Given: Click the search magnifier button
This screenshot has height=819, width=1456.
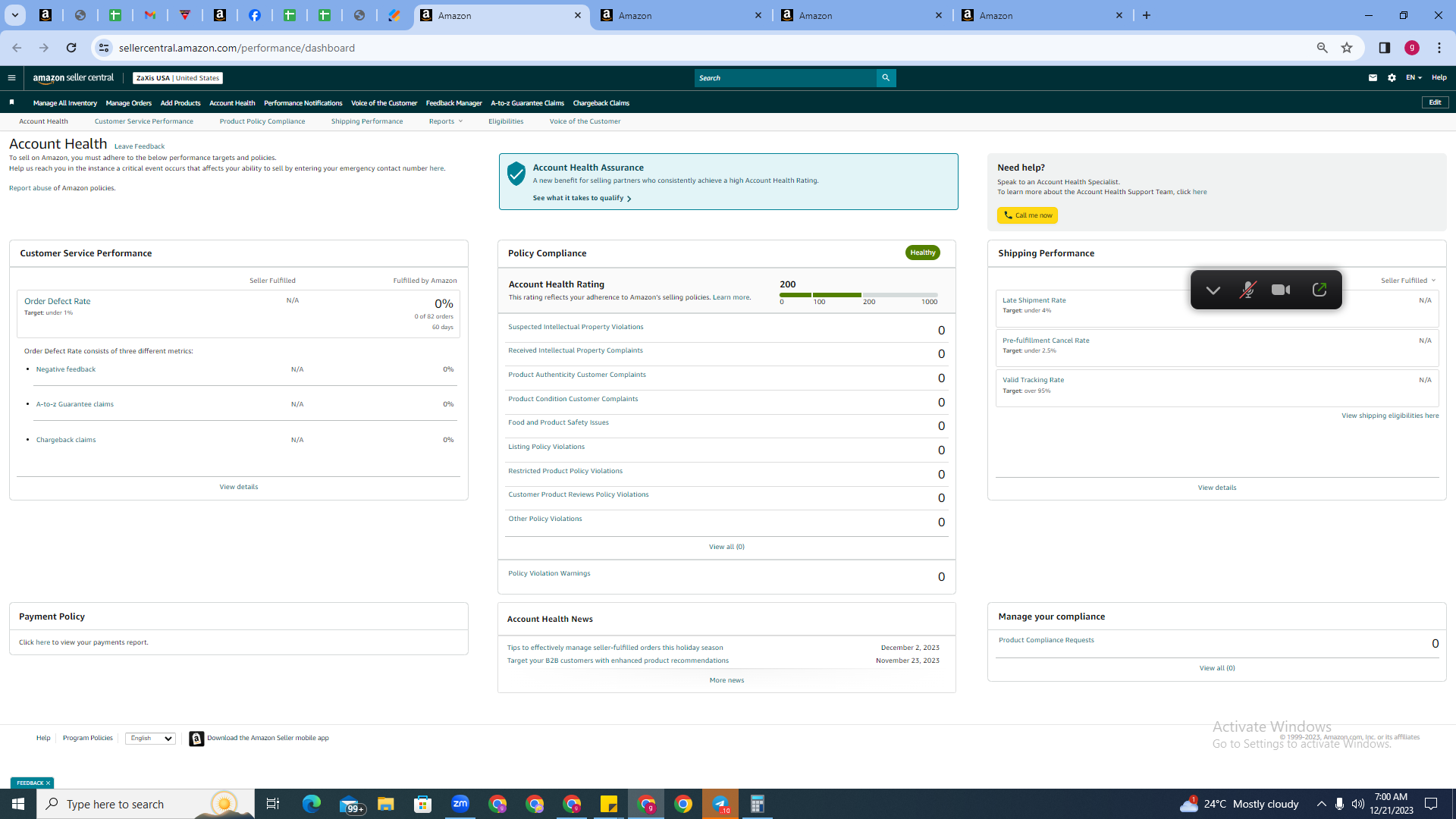Looking at the screenshot, I should pyautogui.click(x=886, y=77).
